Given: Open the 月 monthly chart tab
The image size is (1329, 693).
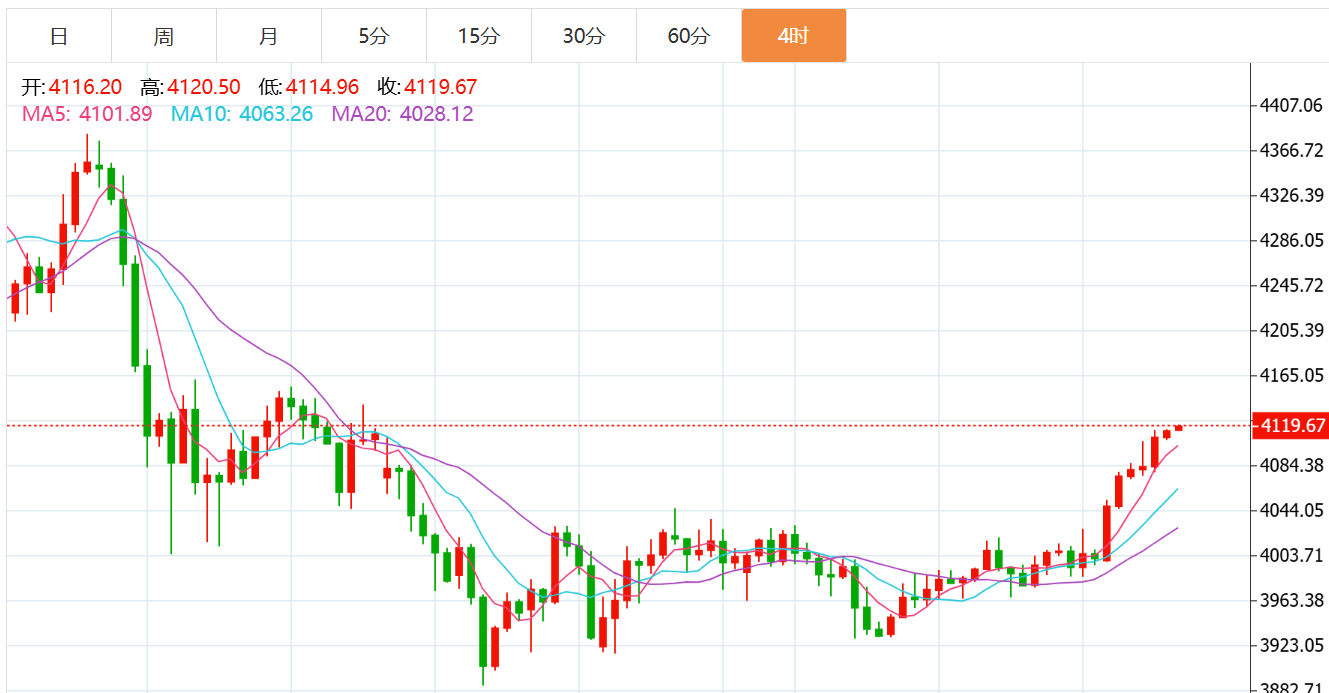Looking at the screenshot, I should (269, 36).
